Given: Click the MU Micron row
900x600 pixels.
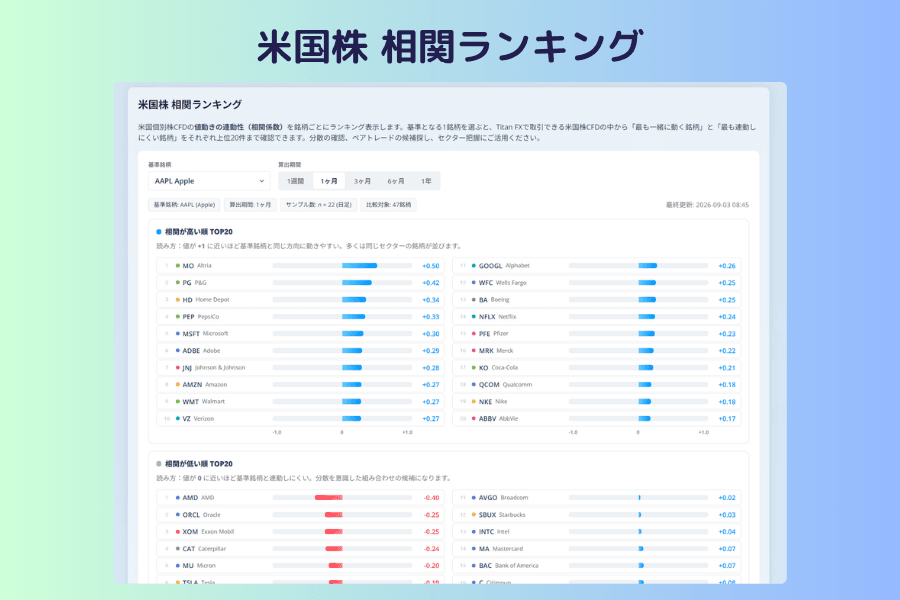Looking at the screenshot, I should (300, 566).
